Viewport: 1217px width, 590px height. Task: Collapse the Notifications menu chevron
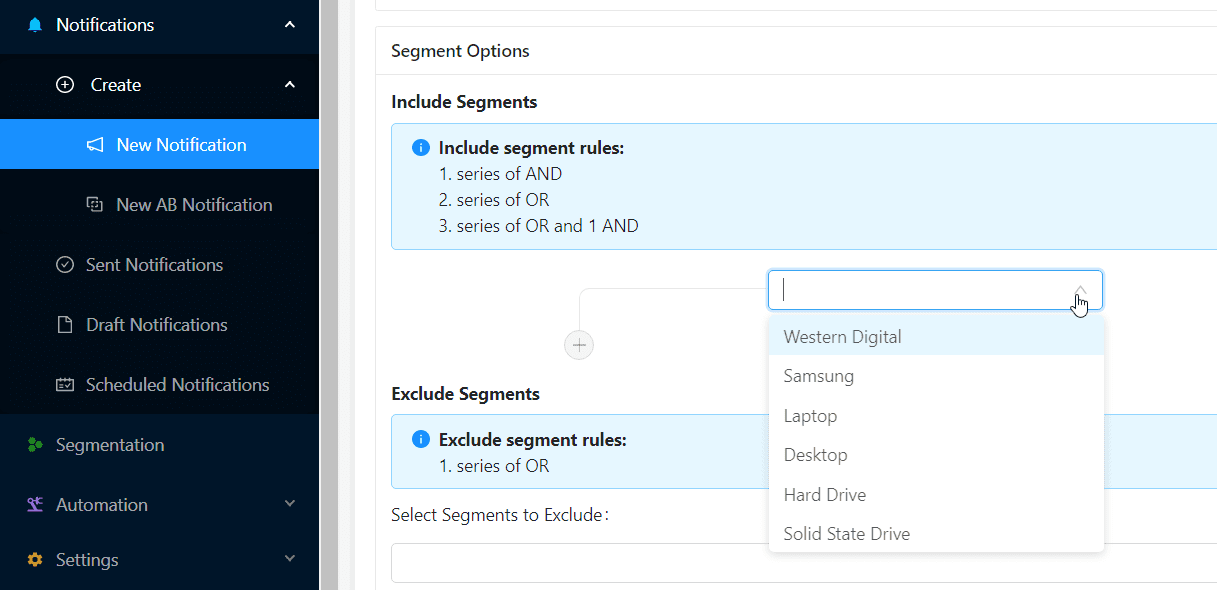click(x=290, y=25)
